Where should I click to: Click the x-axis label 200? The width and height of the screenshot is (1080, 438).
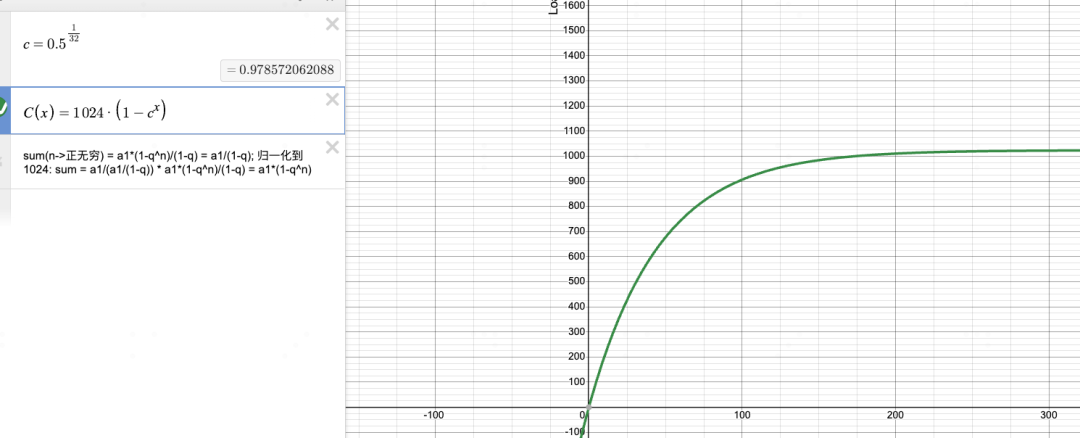pos(895,415)
